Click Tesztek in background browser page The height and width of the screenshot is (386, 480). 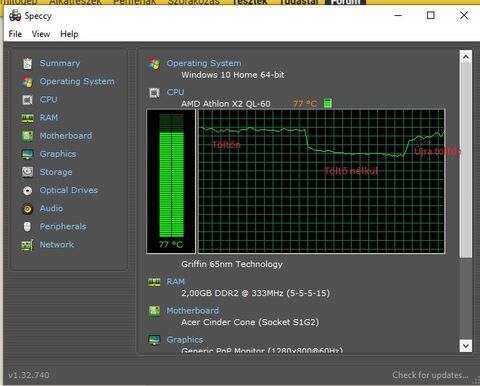(250, 2)
